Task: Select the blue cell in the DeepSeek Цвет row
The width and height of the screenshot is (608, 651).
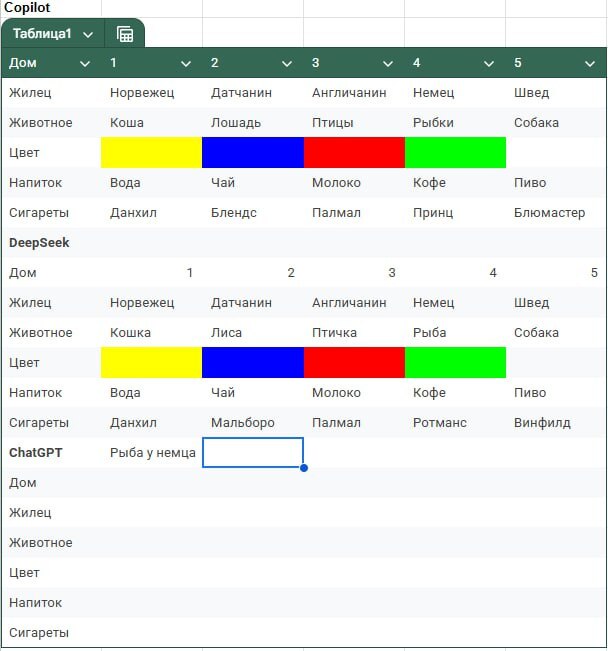Action: tap(252, 363)
